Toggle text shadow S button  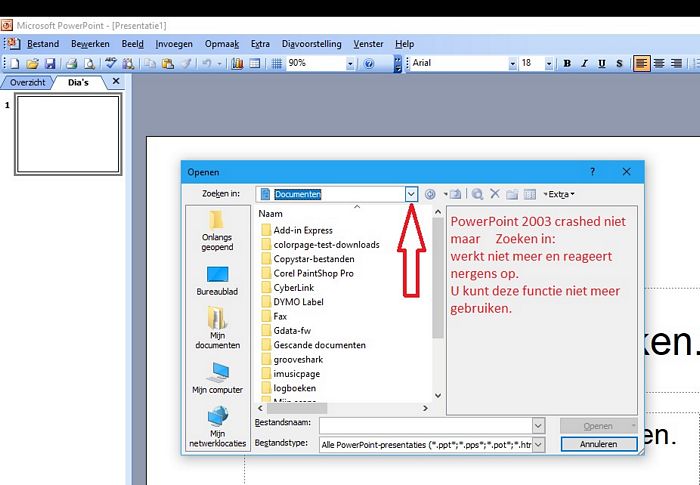619,63
